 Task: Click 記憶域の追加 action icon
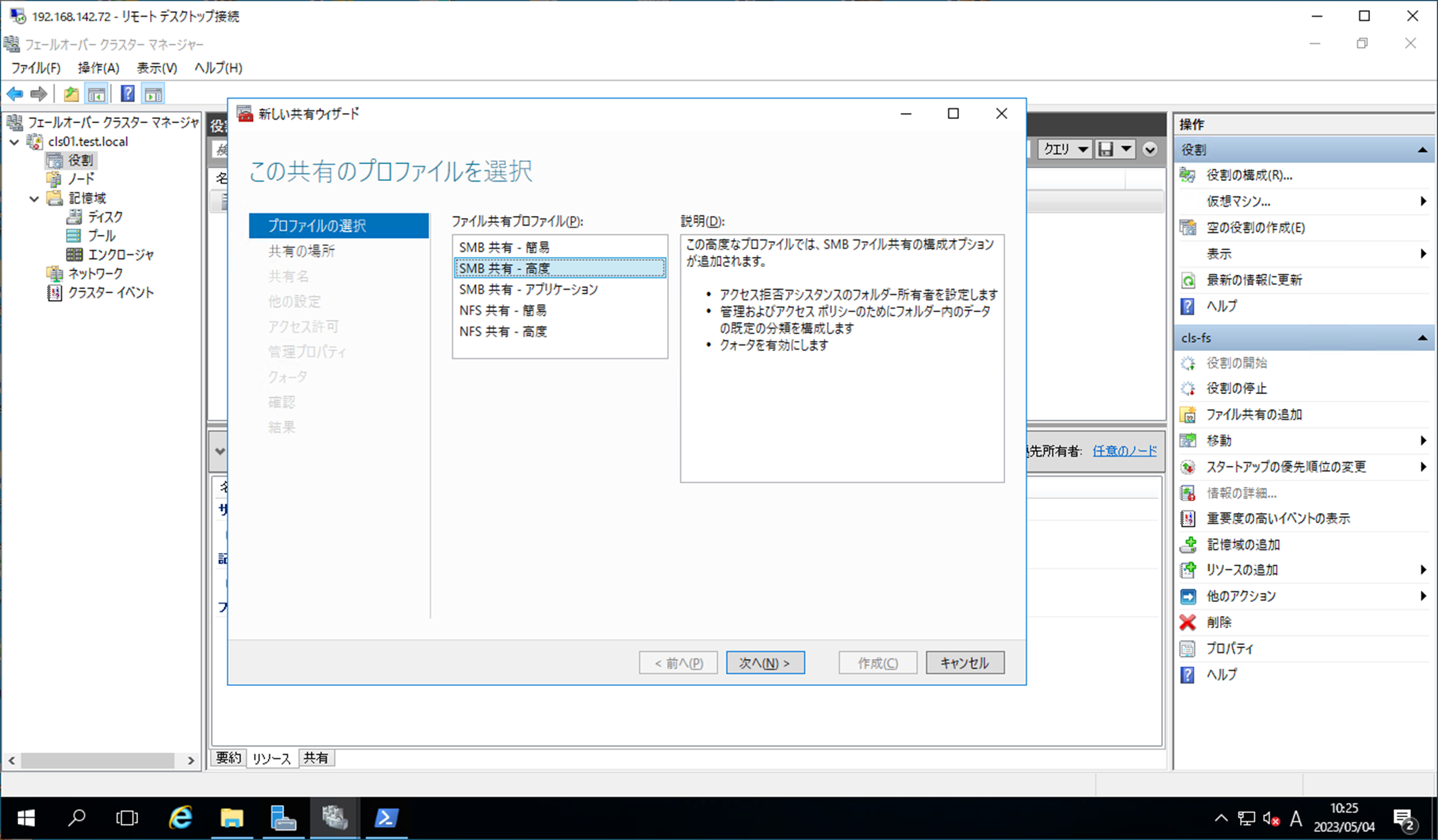click(1188, 545)
